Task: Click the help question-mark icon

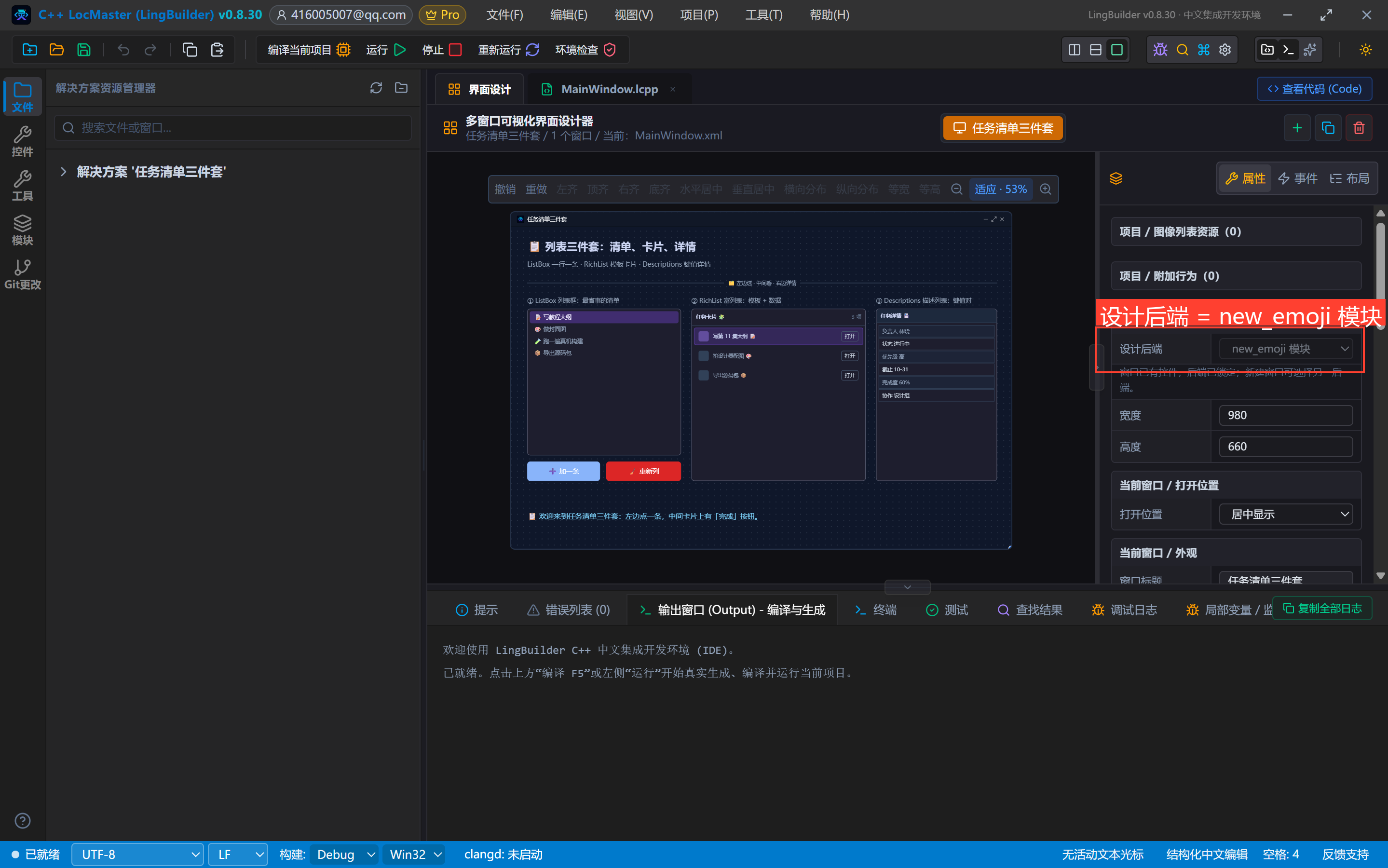Action: pyautogui.click(x=22, y=820)
